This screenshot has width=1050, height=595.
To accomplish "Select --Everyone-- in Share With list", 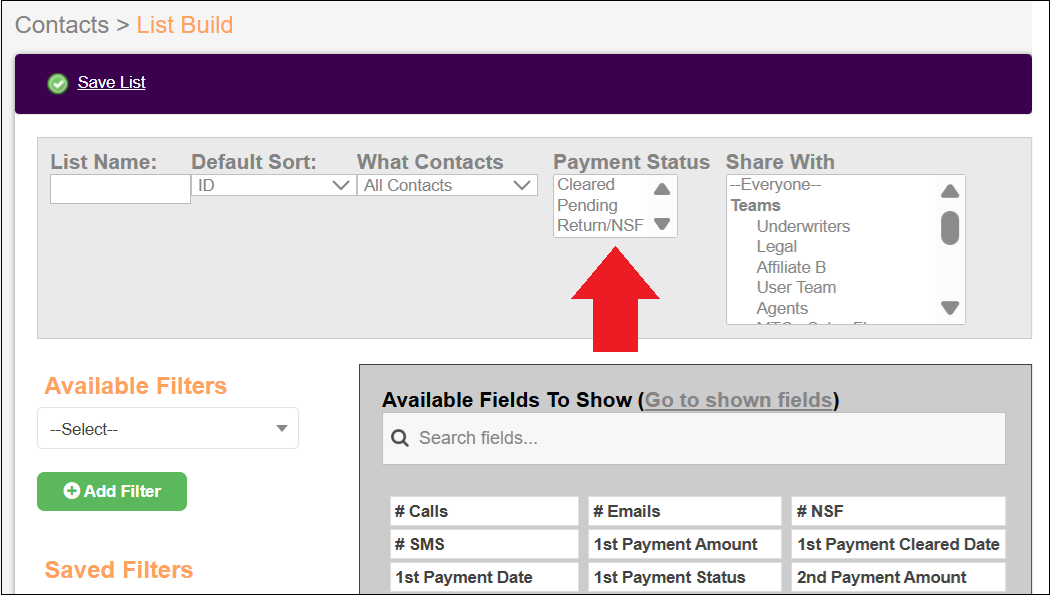I will 775,185.
